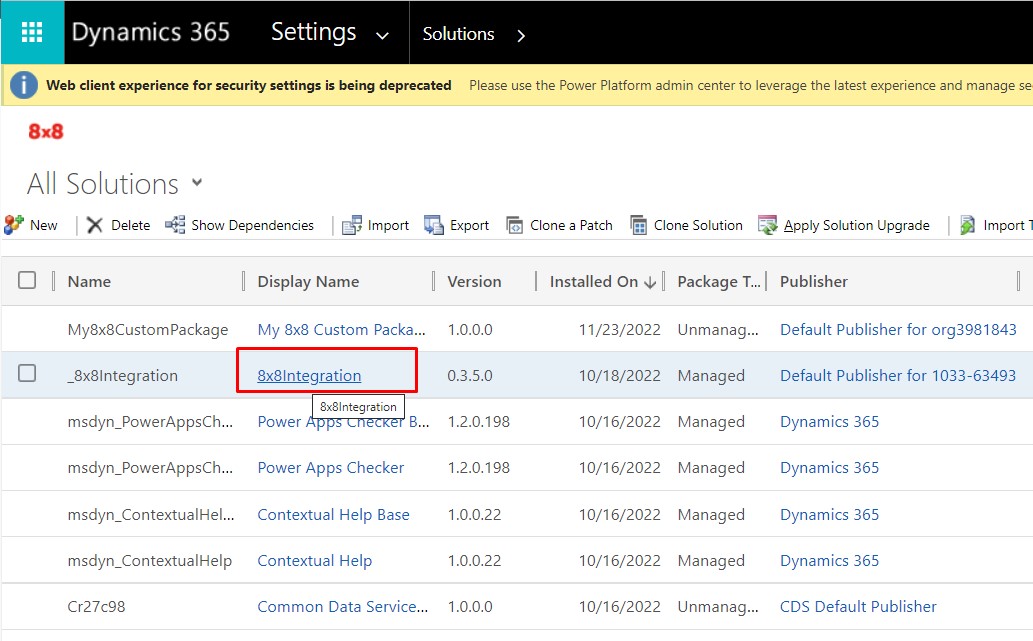
Task: Click the 10/18/2022 installed date
Action: pos(619,376)
